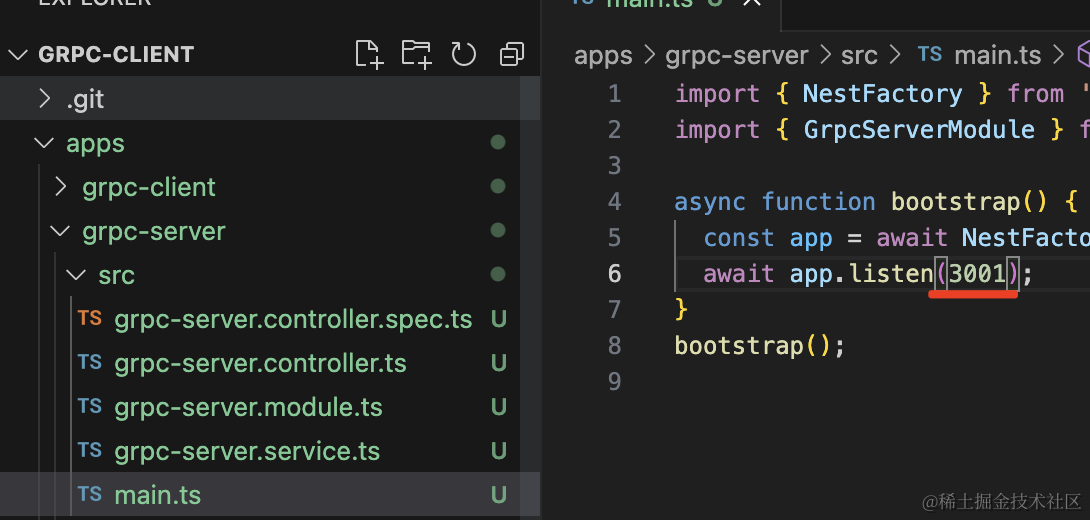Click the TS icon in the breadcrumb path

click(930, 55)
